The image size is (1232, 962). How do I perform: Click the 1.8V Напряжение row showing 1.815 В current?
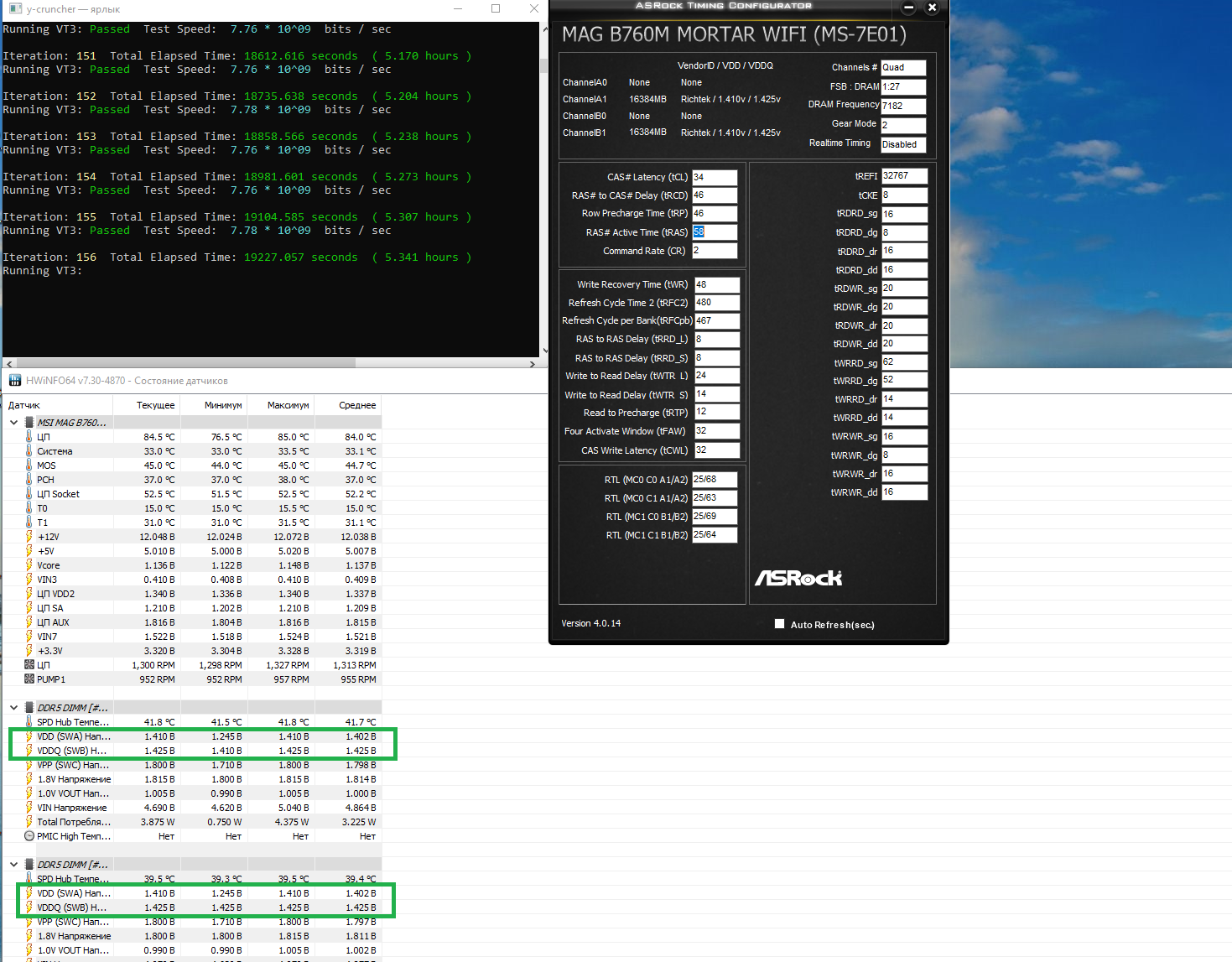point(192,779)
